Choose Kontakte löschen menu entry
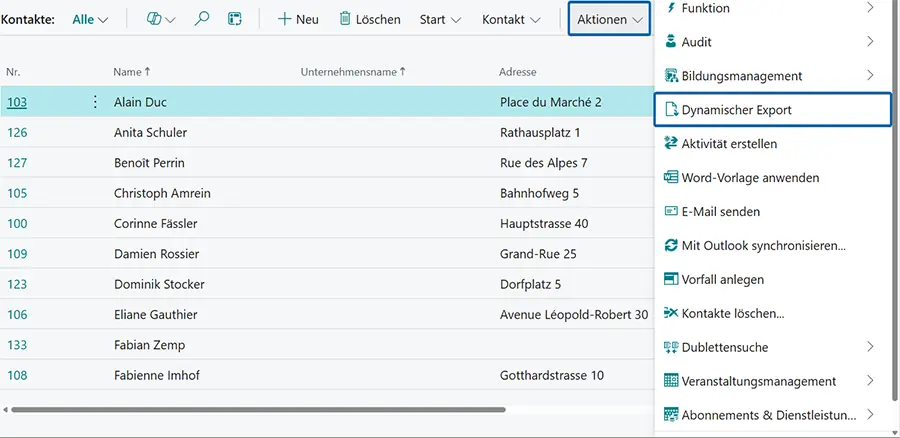The width and height of the screenshot is (900, 438). point(773,313)
